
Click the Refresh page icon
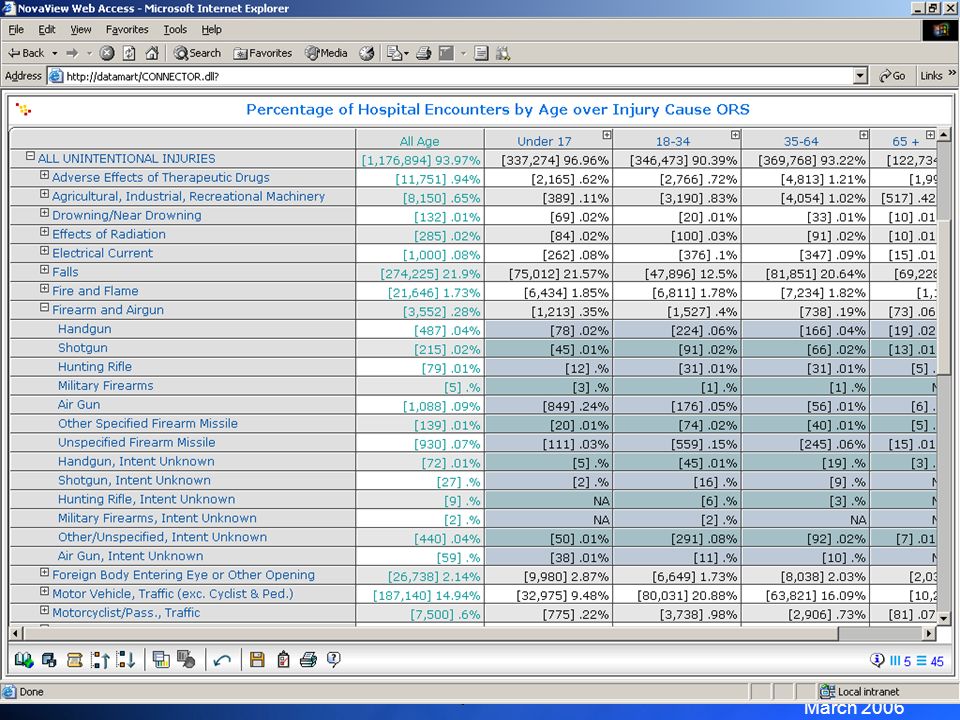coord(129,53)
